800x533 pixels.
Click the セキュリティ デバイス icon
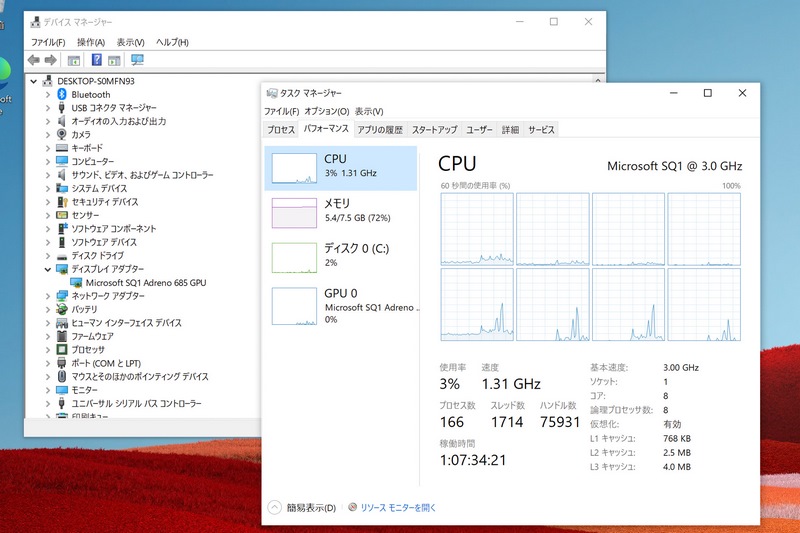[x=62, y=202]
